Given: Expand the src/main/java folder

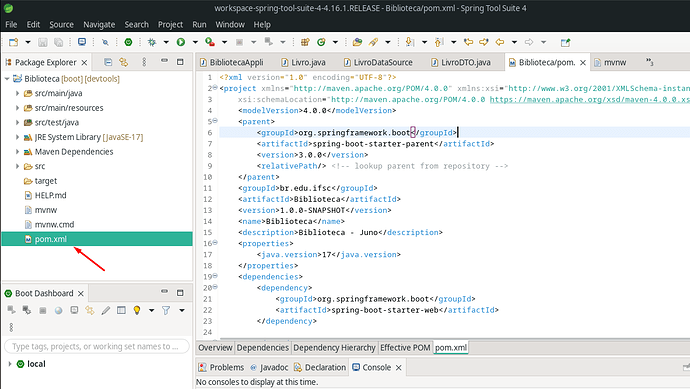Looking at the screenshot, I should (17, 93).
